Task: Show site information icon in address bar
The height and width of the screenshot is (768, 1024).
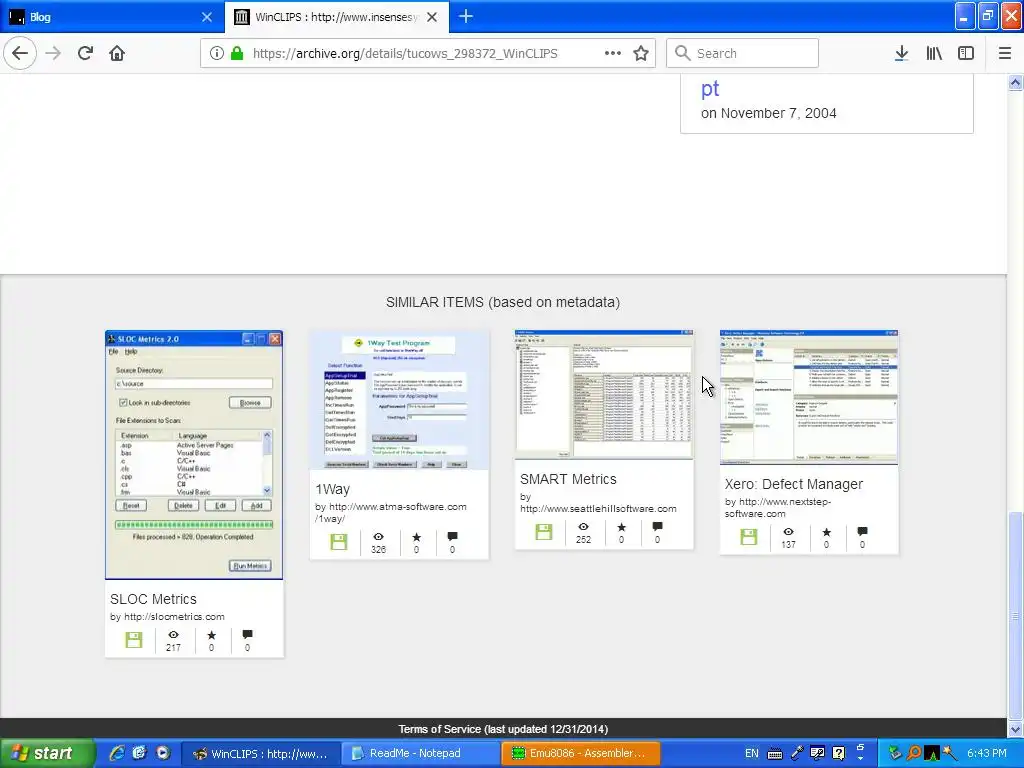Action: click(217, 54)
